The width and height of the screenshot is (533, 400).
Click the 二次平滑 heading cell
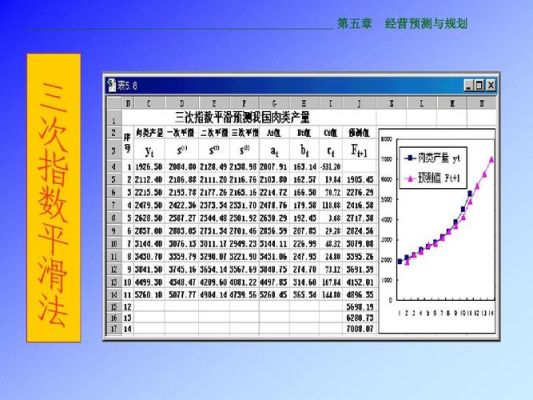214,133
